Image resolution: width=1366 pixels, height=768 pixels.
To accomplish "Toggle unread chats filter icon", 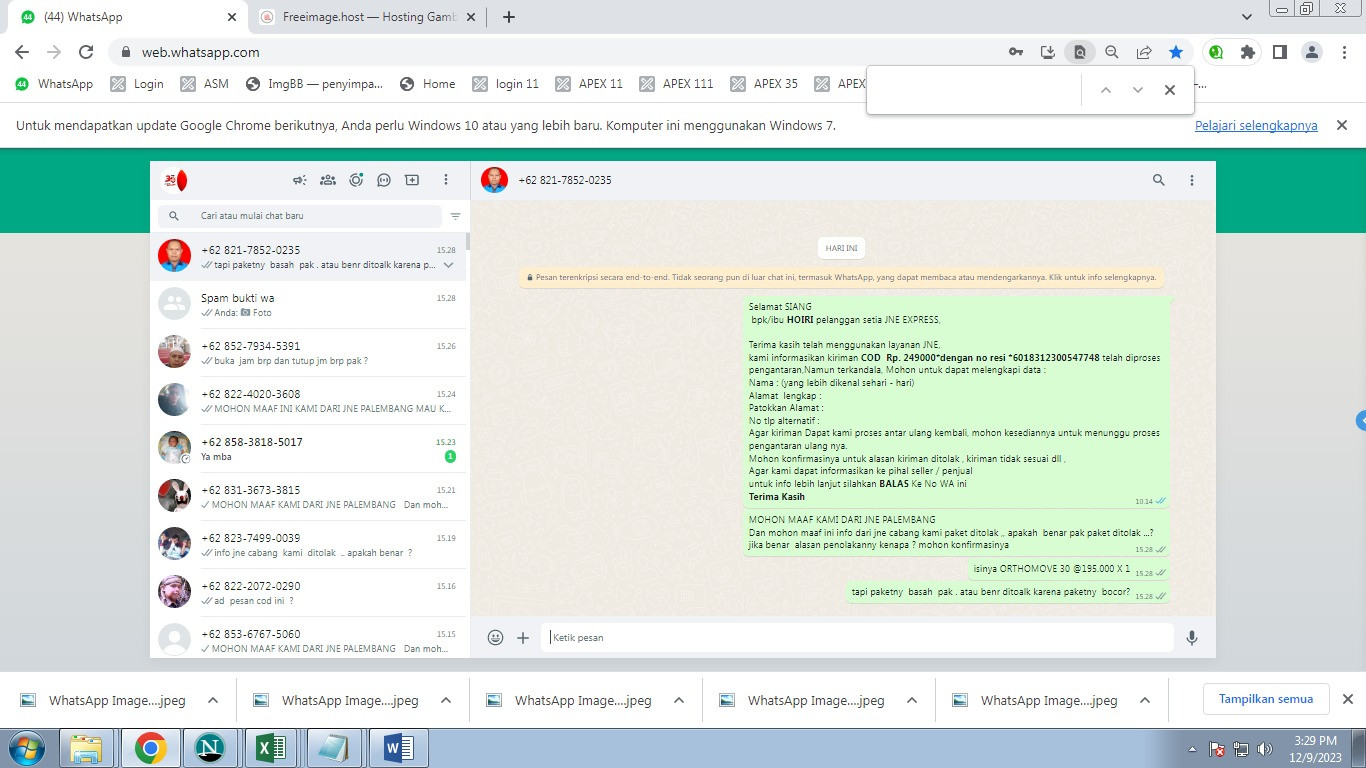I will pos(455,216).
